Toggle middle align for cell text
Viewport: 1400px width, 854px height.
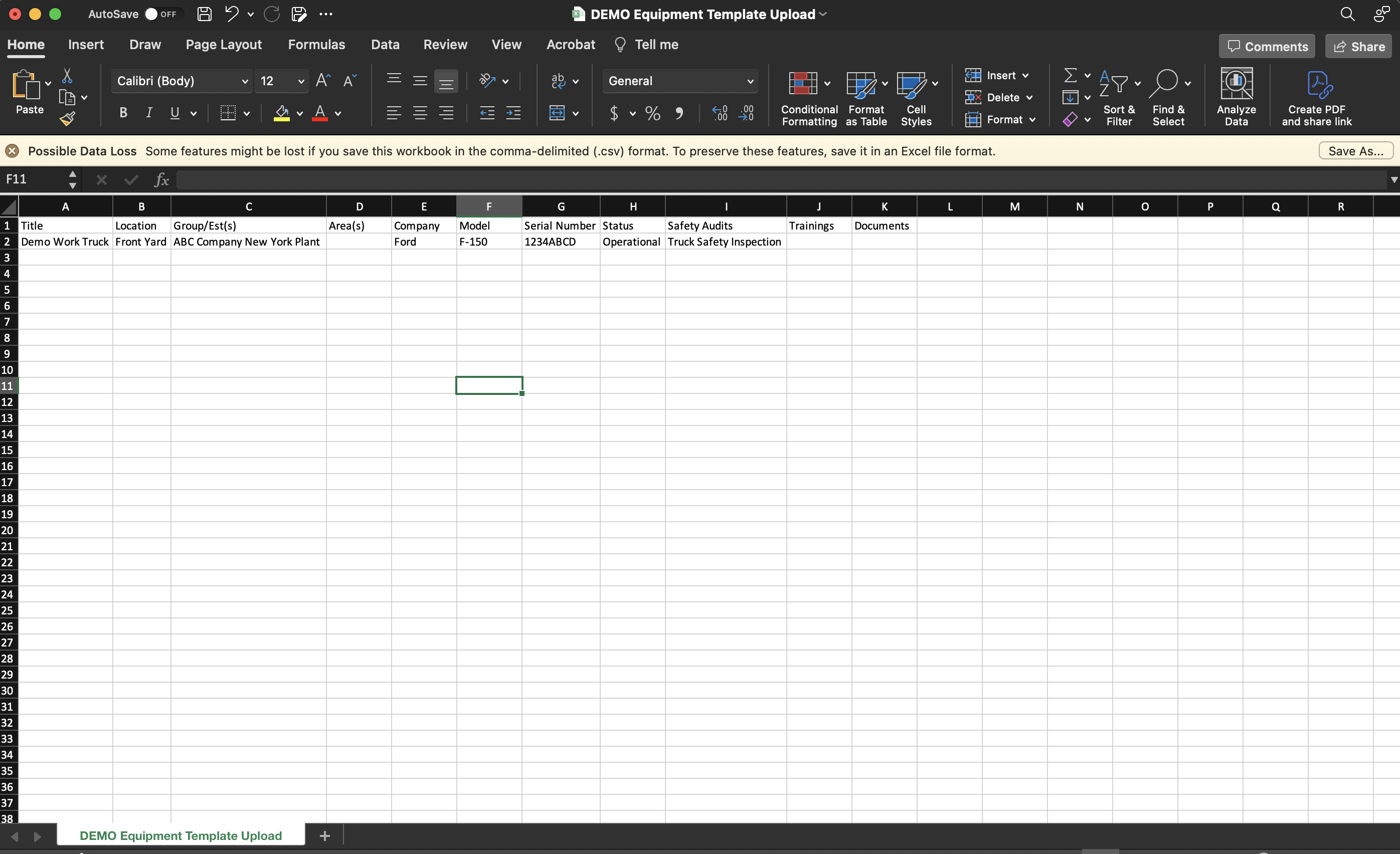(x=420, y=81)
